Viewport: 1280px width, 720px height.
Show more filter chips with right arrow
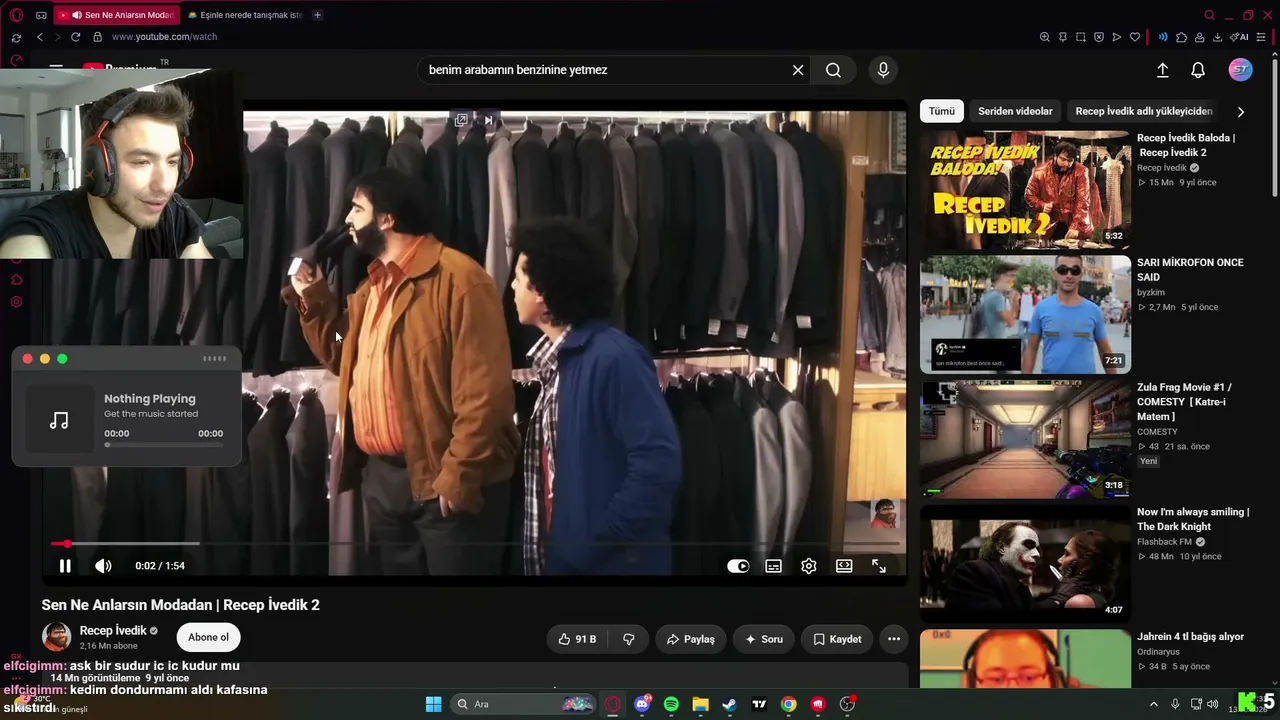[1241, 112]
